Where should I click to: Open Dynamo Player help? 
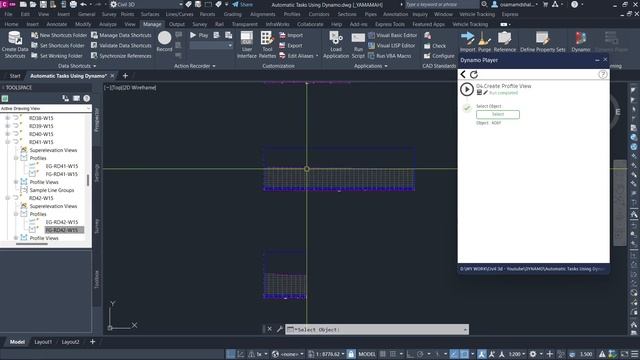602,74
